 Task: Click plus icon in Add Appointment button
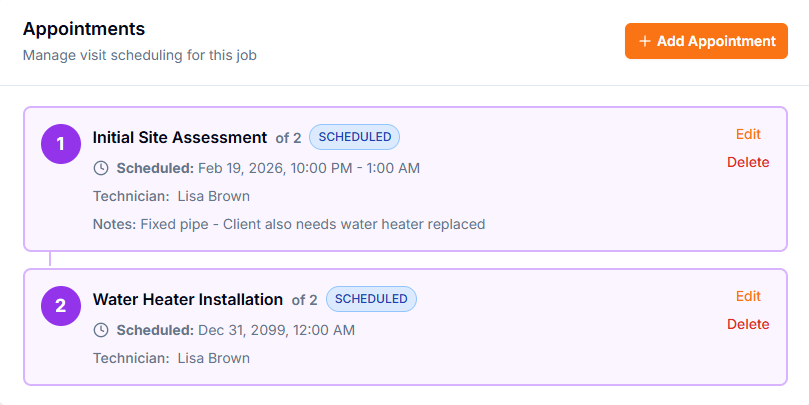(x=645, y=41)
